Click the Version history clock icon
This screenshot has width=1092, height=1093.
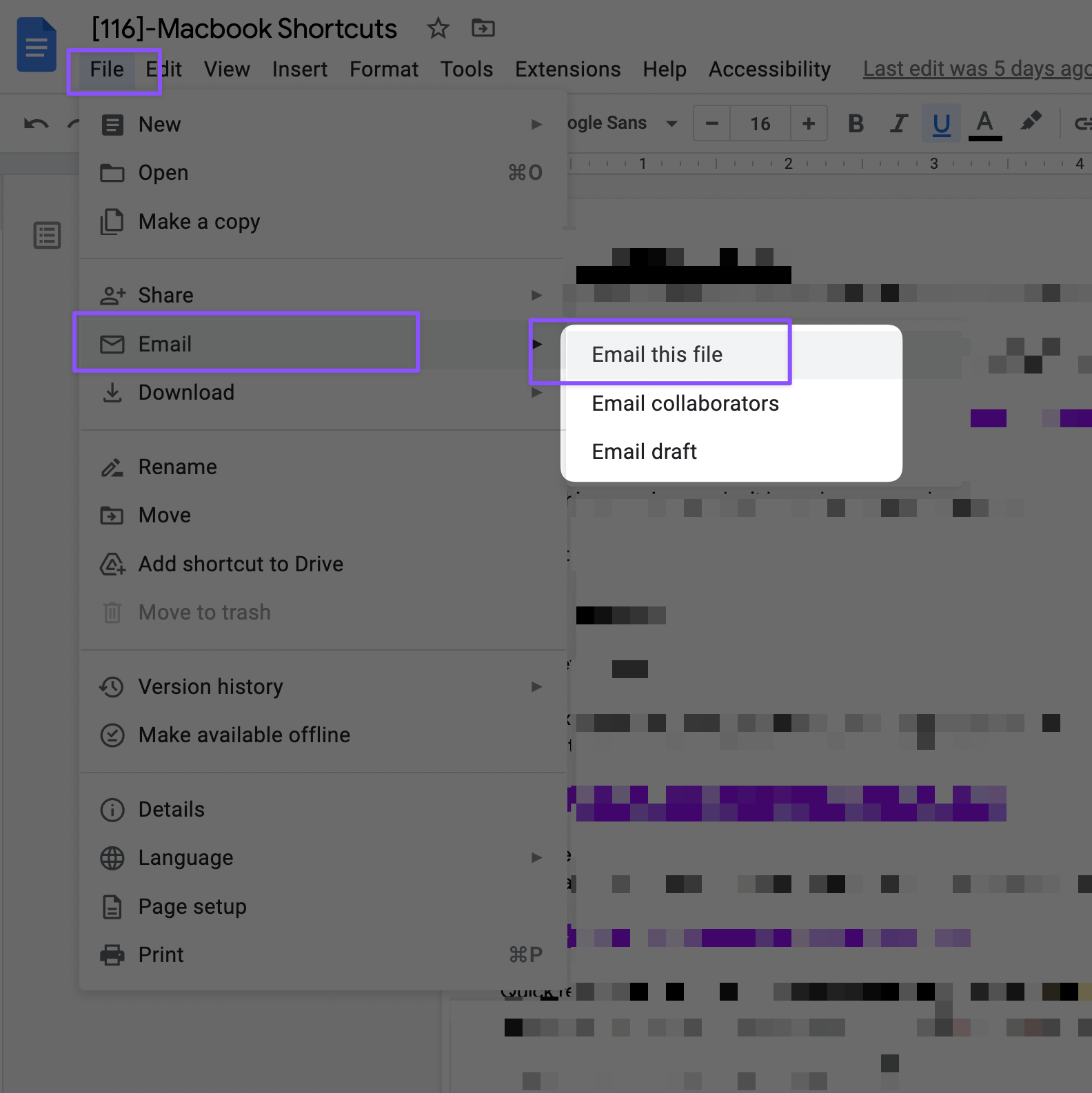112,687
